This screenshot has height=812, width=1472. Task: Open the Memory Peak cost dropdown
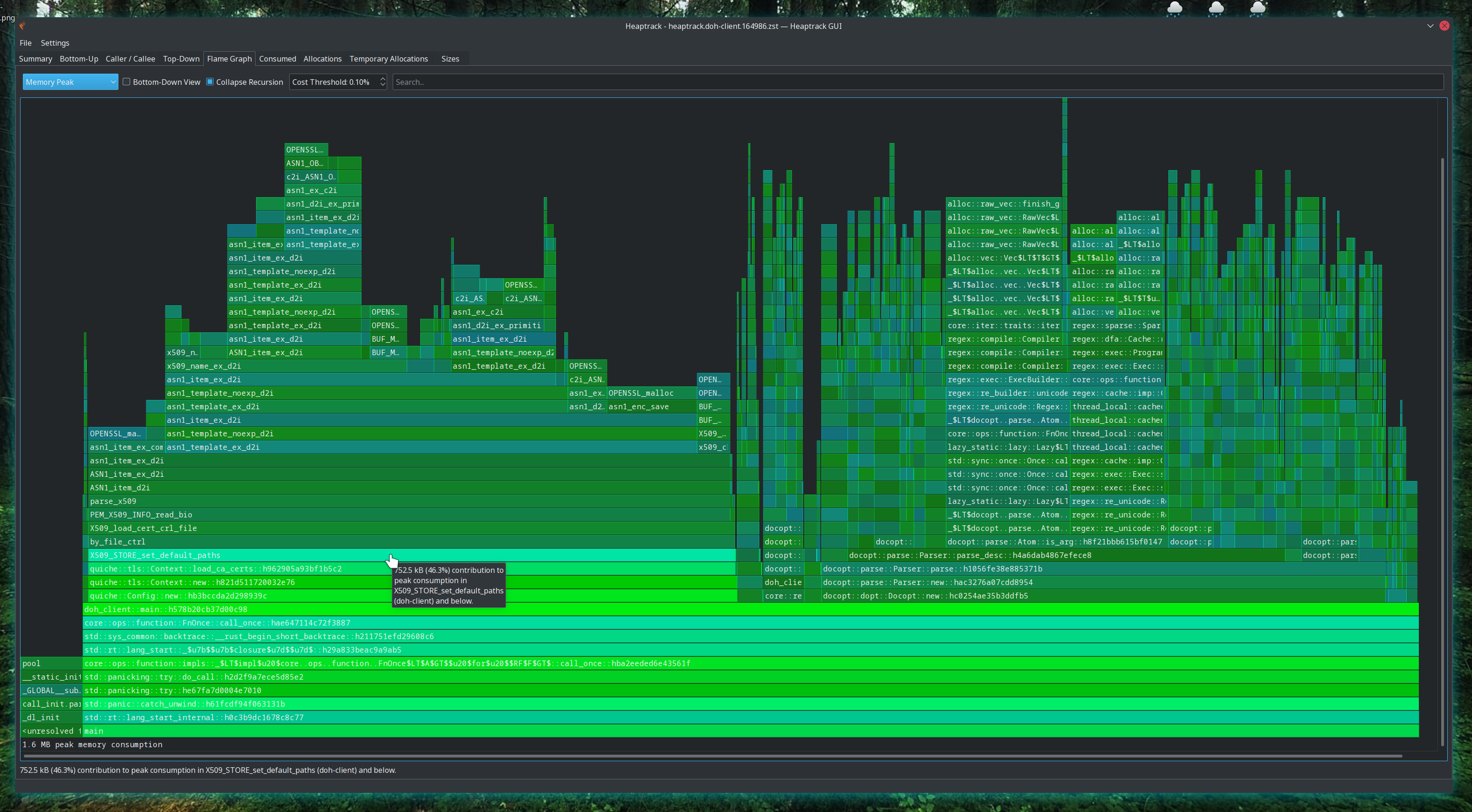[69, 82]
